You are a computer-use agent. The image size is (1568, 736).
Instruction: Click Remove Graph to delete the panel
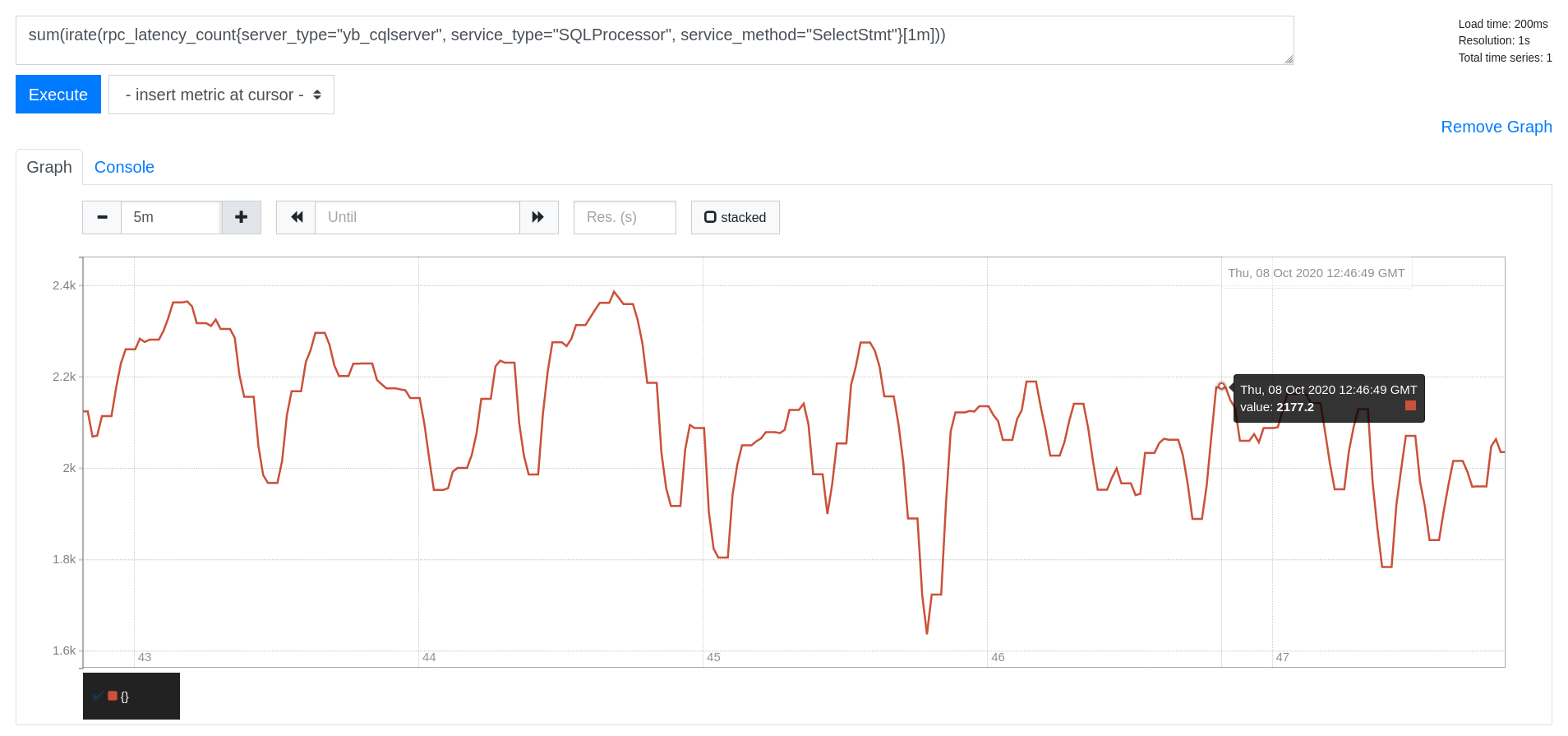click(x=1496, y=127)
